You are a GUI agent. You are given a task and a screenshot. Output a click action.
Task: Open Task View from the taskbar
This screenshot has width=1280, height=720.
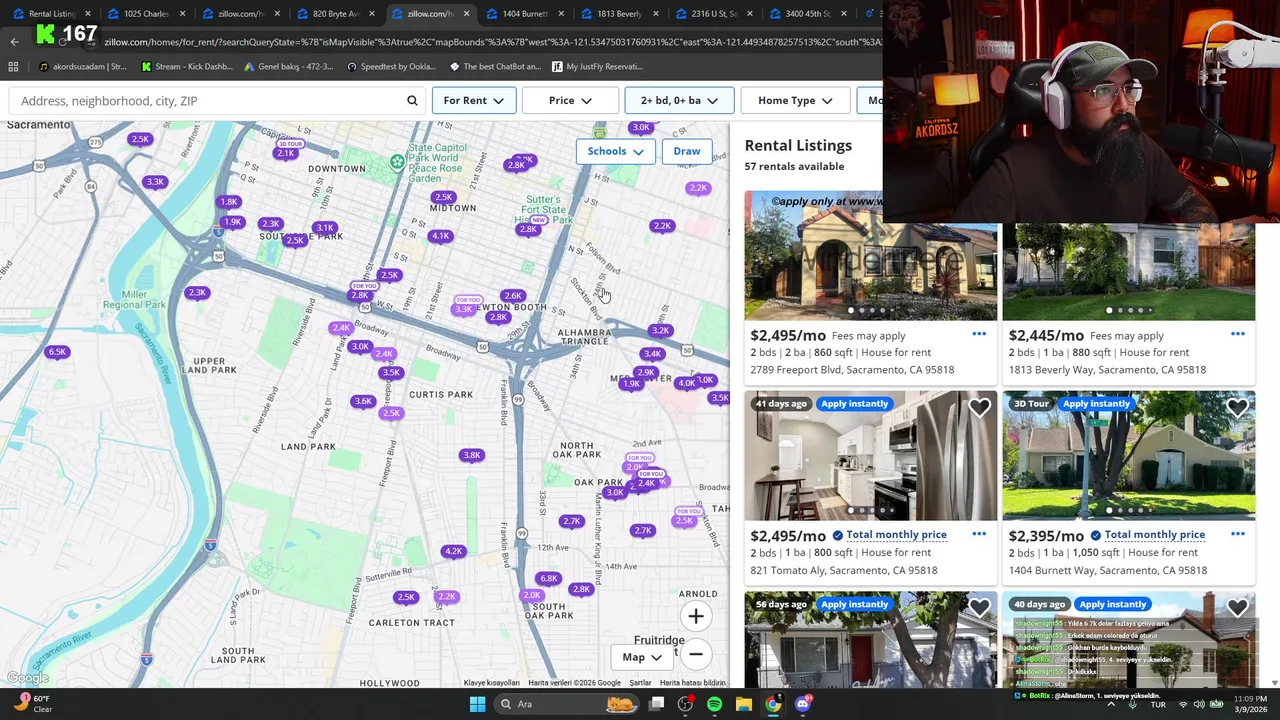(x=656, y=704)
